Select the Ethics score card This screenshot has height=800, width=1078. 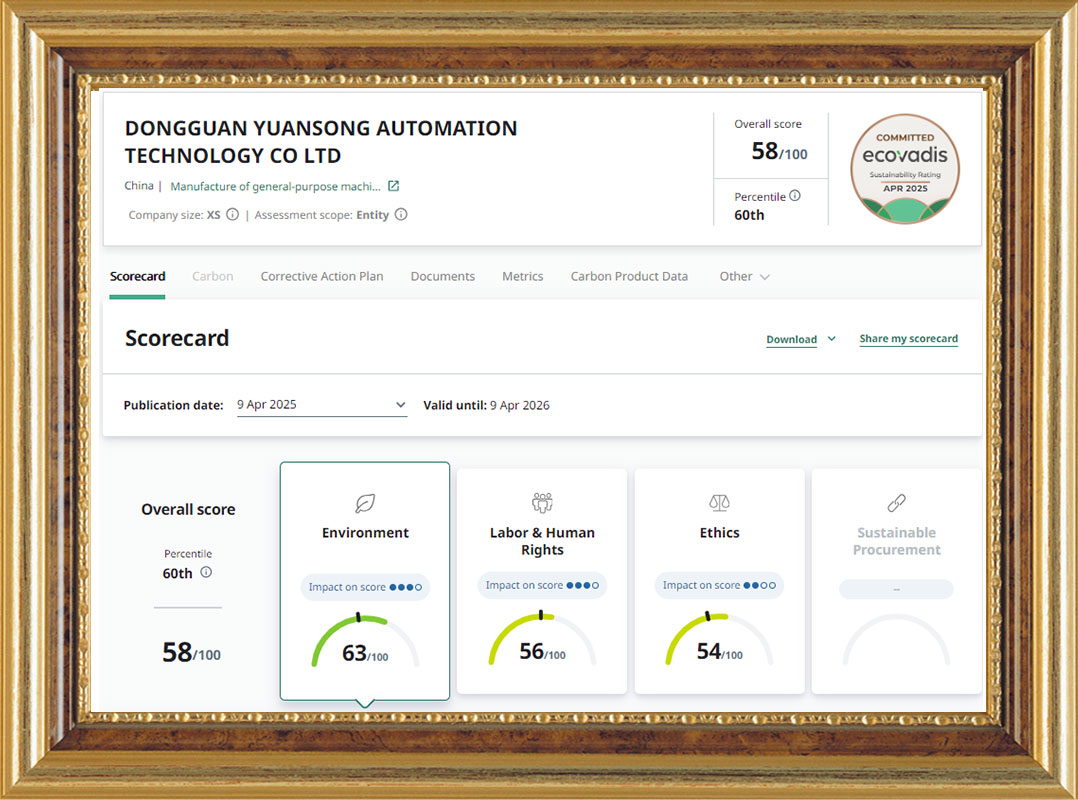[719, 581]
